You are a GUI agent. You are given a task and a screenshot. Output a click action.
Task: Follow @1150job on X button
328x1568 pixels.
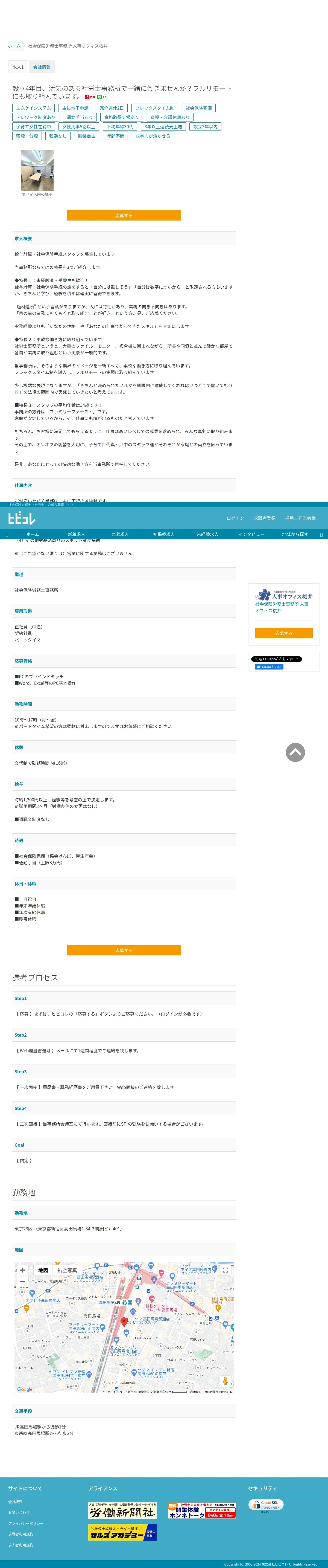[x=276, y=659]
